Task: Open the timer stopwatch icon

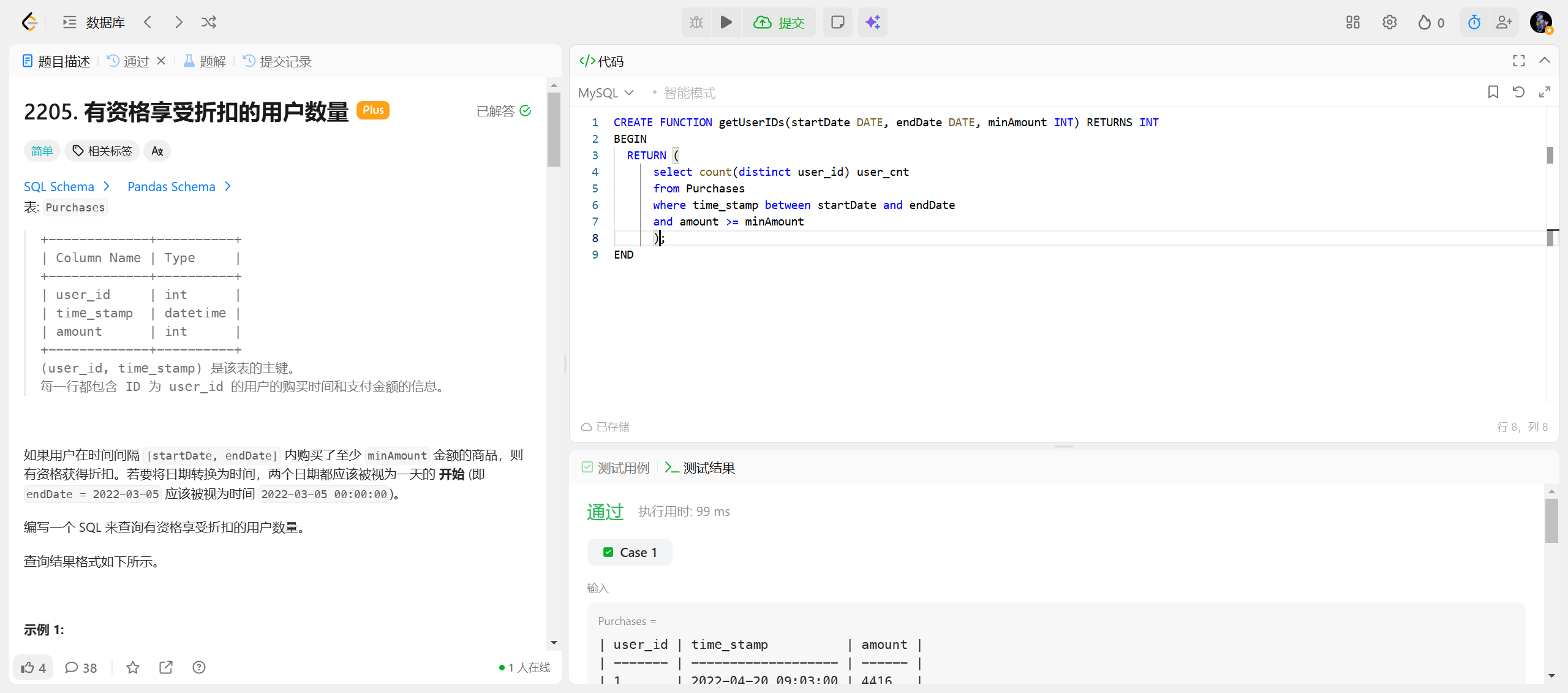Action: (x=1474, y=23)
